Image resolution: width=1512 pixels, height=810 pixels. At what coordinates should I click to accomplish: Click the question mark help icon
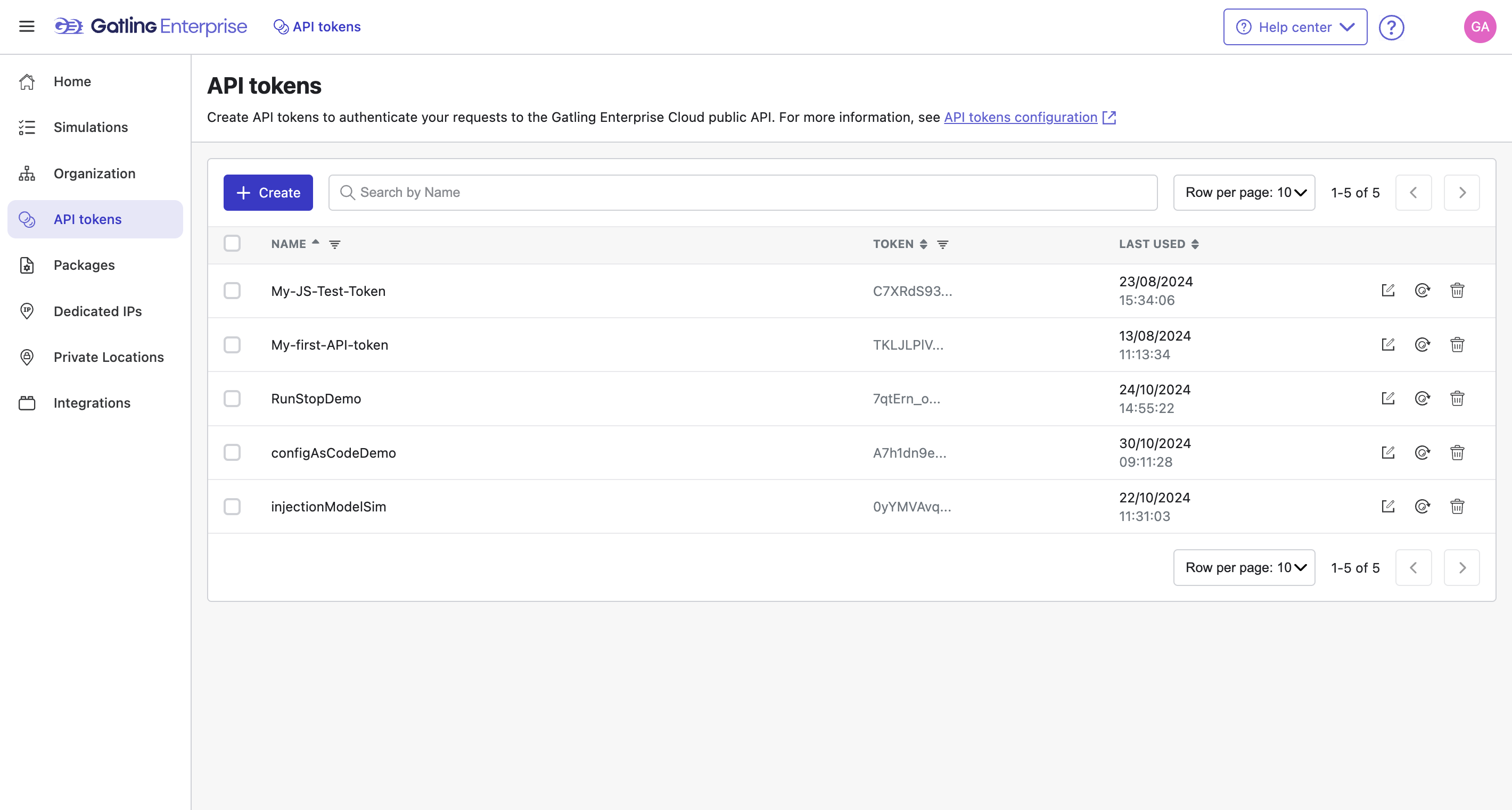coord(1391,27)
